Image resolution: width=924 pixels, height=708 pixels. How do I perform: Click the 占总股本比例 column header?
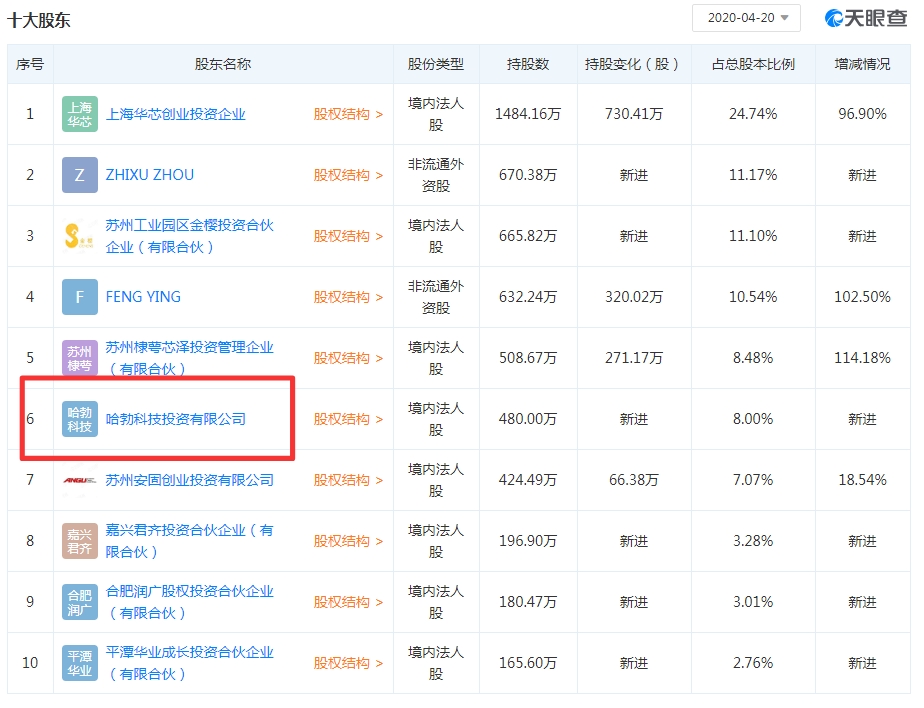(x=753, y=64)
